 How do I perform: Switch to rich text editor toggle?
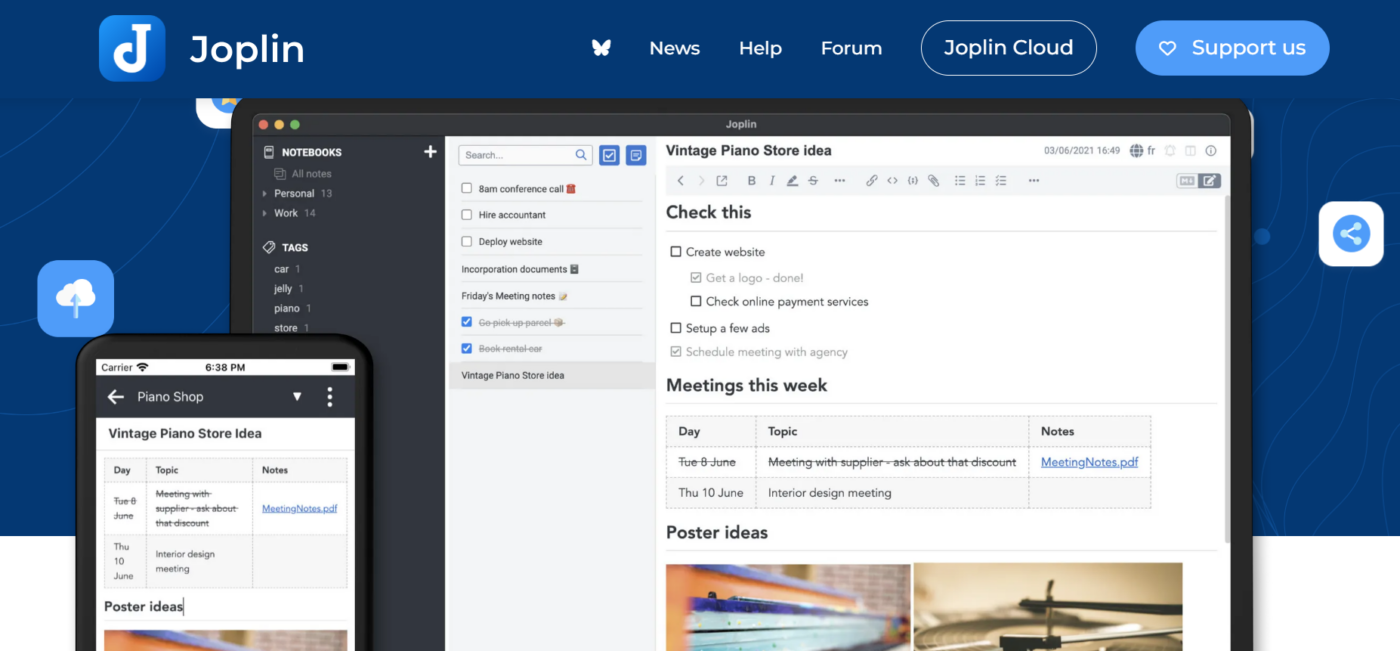point(1210,181)
